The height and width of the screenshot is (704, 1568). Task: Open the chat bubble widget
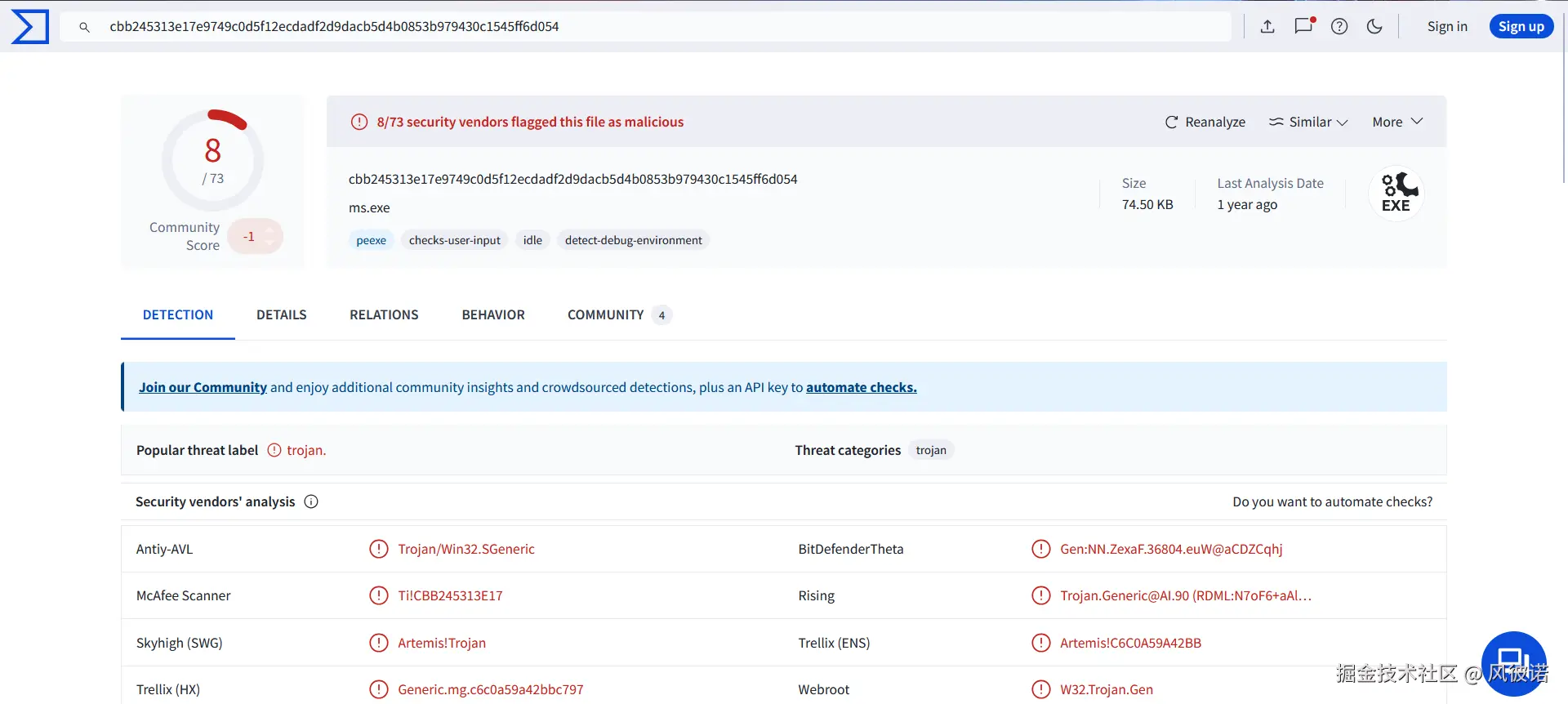(1513, 662)
